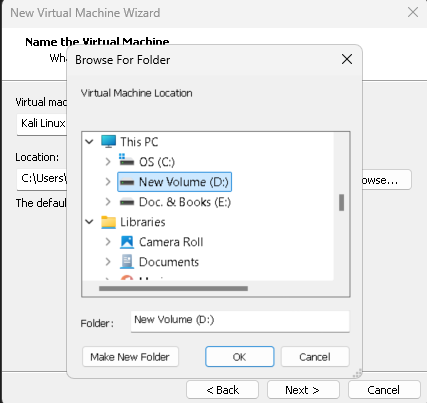Click the New Volume (D:) drive icon

tap(127, 182)
